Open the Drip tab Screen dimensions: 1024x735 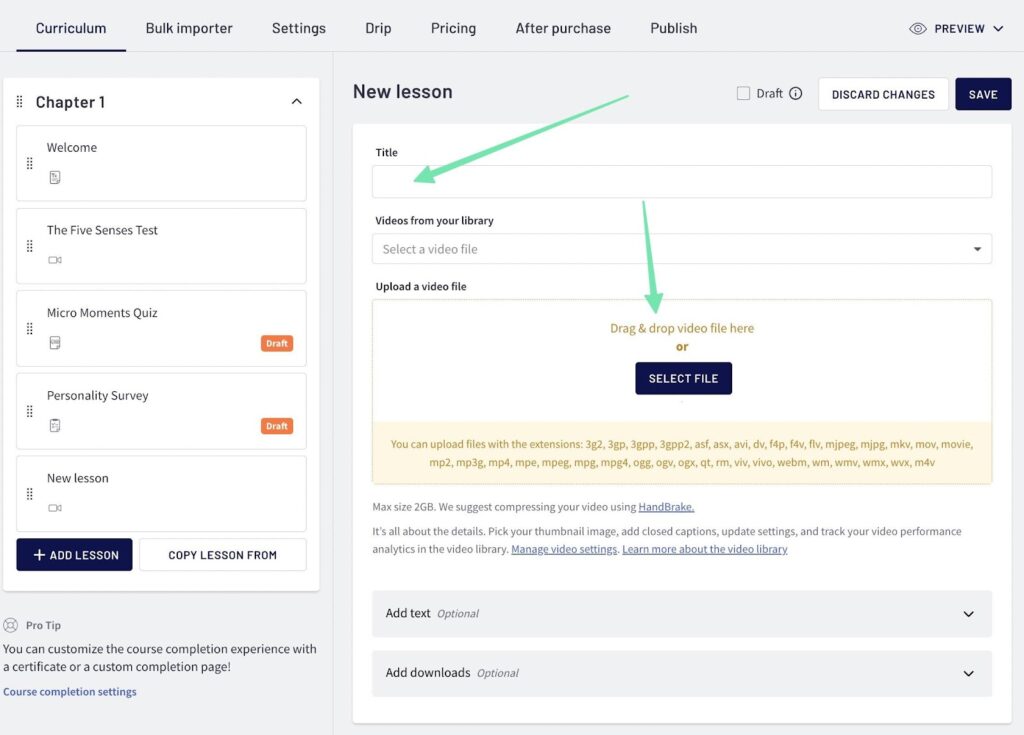click(378, 28)
